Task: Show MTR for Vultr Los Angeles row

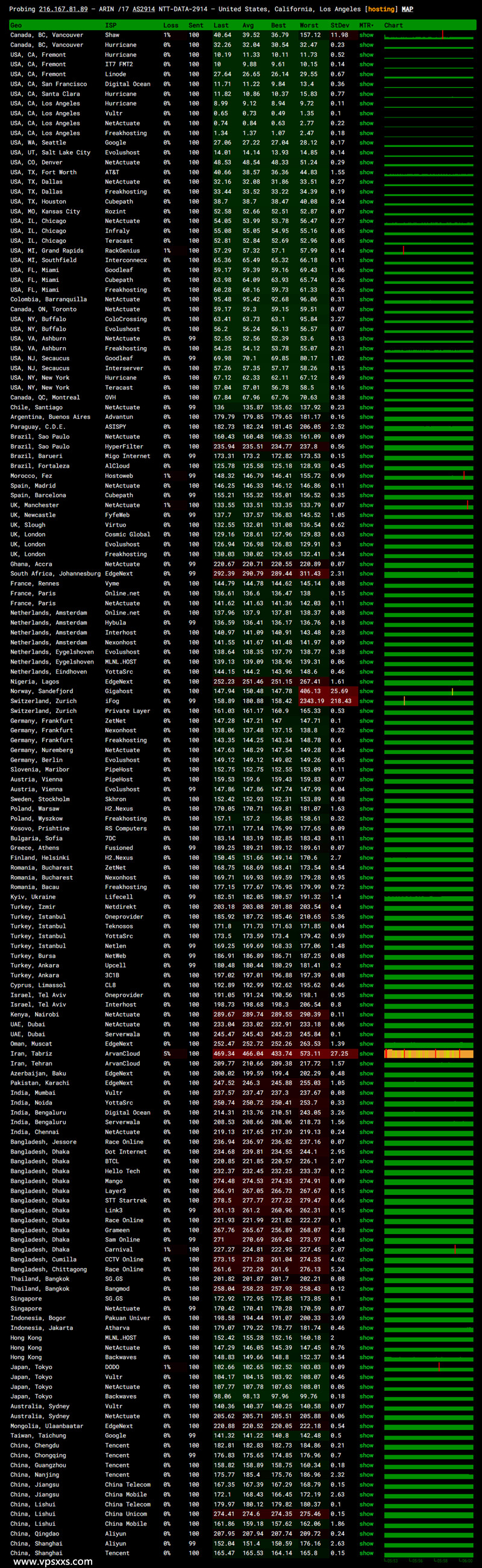Action: click(366, 113)
